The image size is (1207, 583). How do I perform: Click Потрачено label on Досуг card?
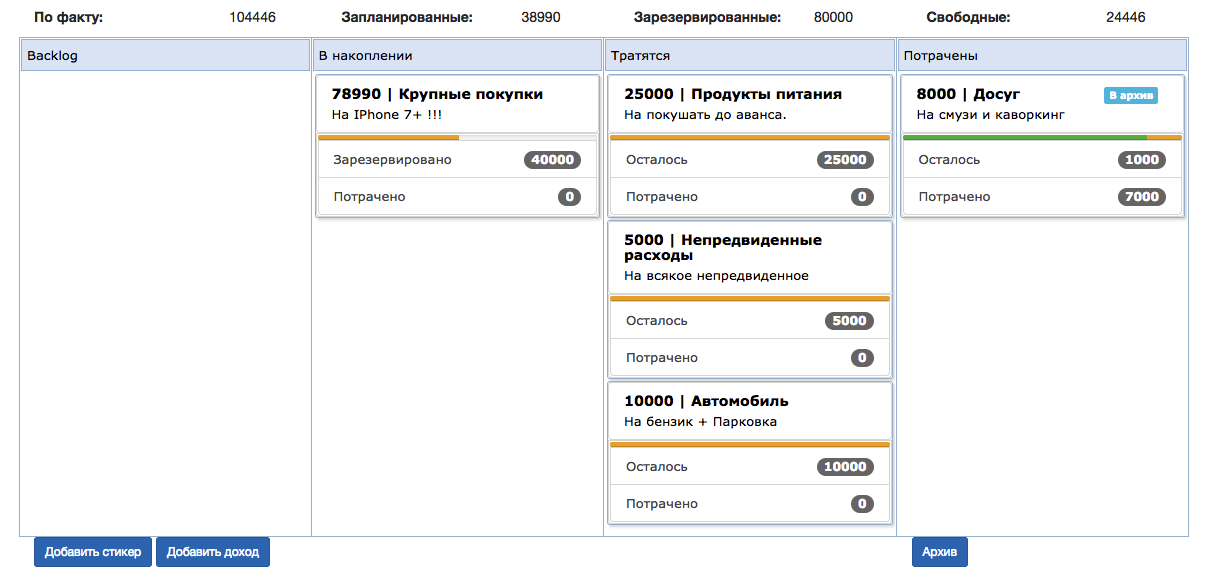point(954,197)
